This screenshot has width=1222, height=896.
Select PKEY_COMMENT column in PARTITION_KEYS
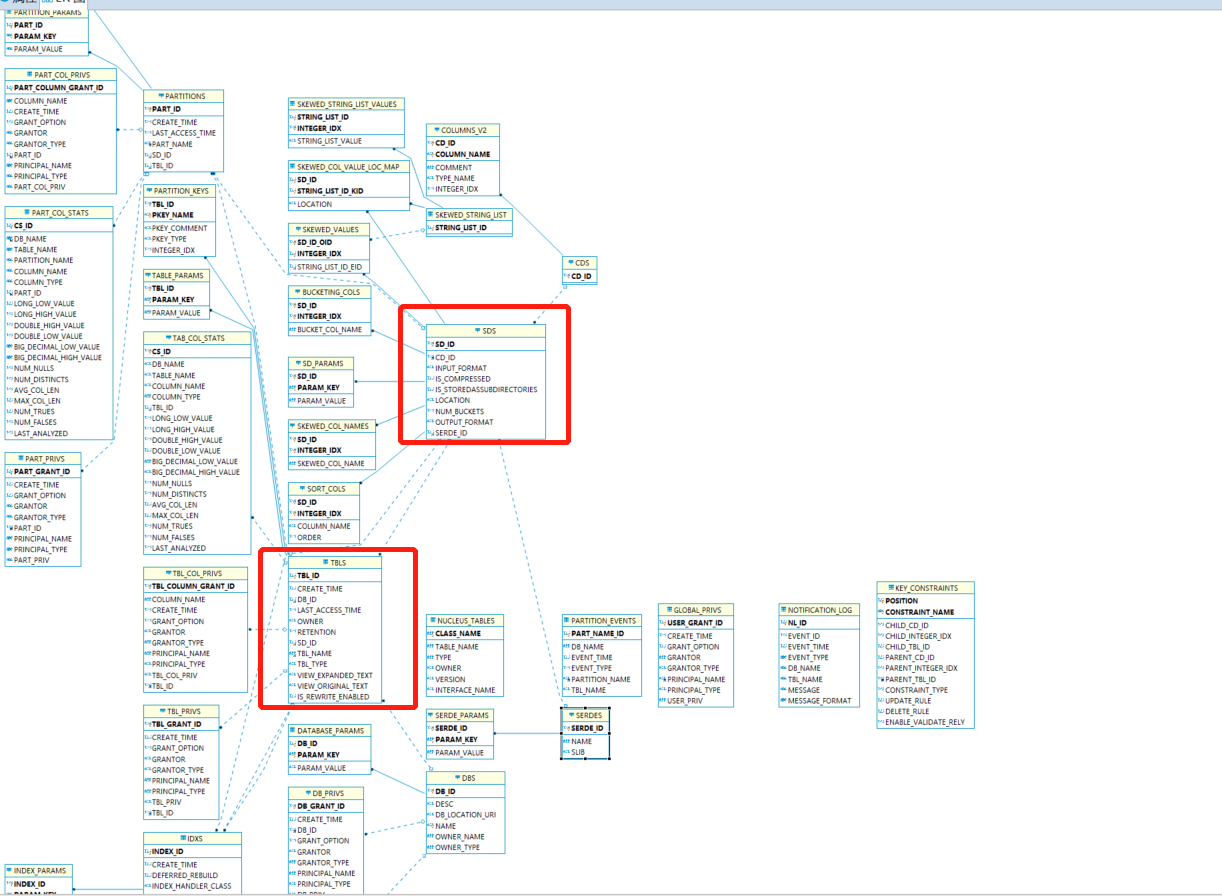click(x=180, y=228)
